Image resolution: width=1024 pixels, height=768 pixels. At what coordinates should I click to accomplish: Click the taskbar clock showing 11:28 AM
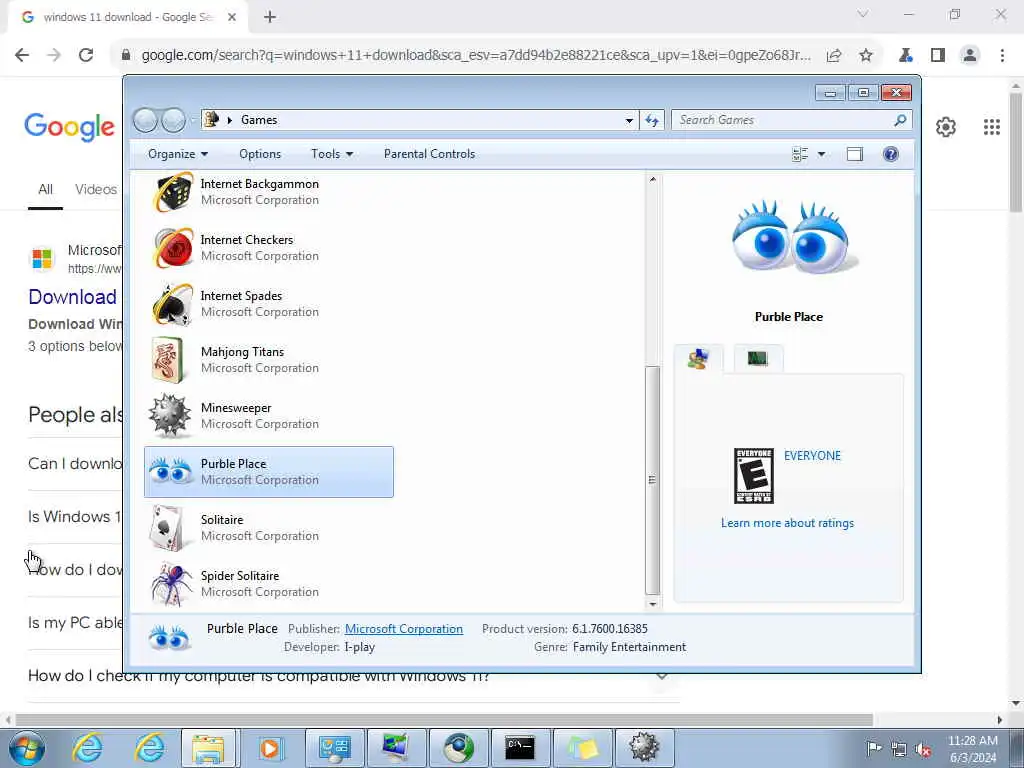click(972, 749)
